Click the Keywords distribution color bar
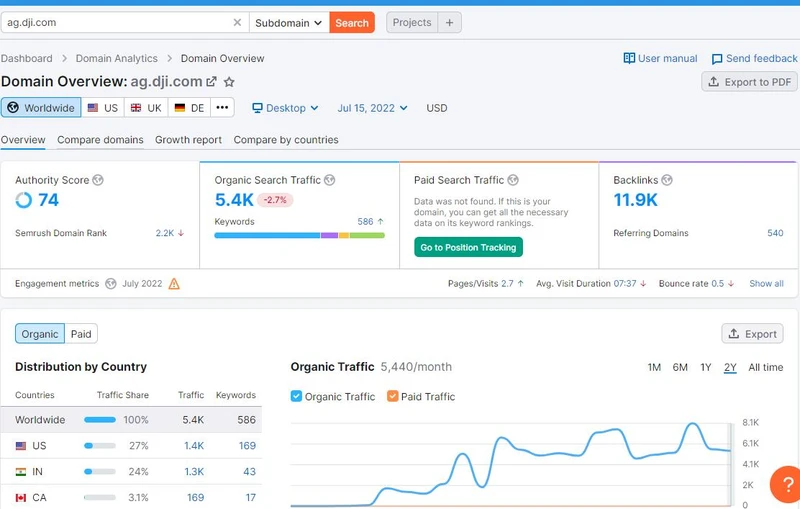The image size is (800, 509). pyautogui.click(x=299, y=235)
